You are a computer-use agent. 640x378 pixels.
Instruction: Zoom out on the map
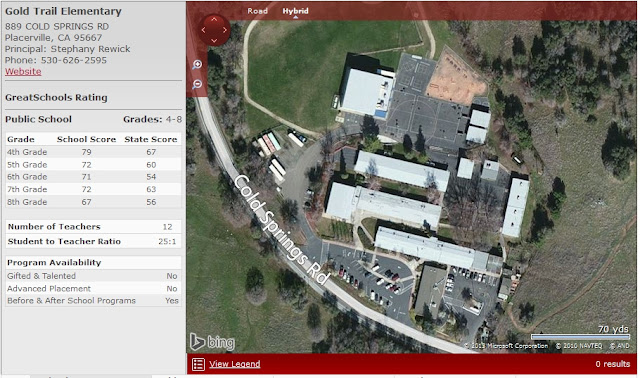(197, 84)
